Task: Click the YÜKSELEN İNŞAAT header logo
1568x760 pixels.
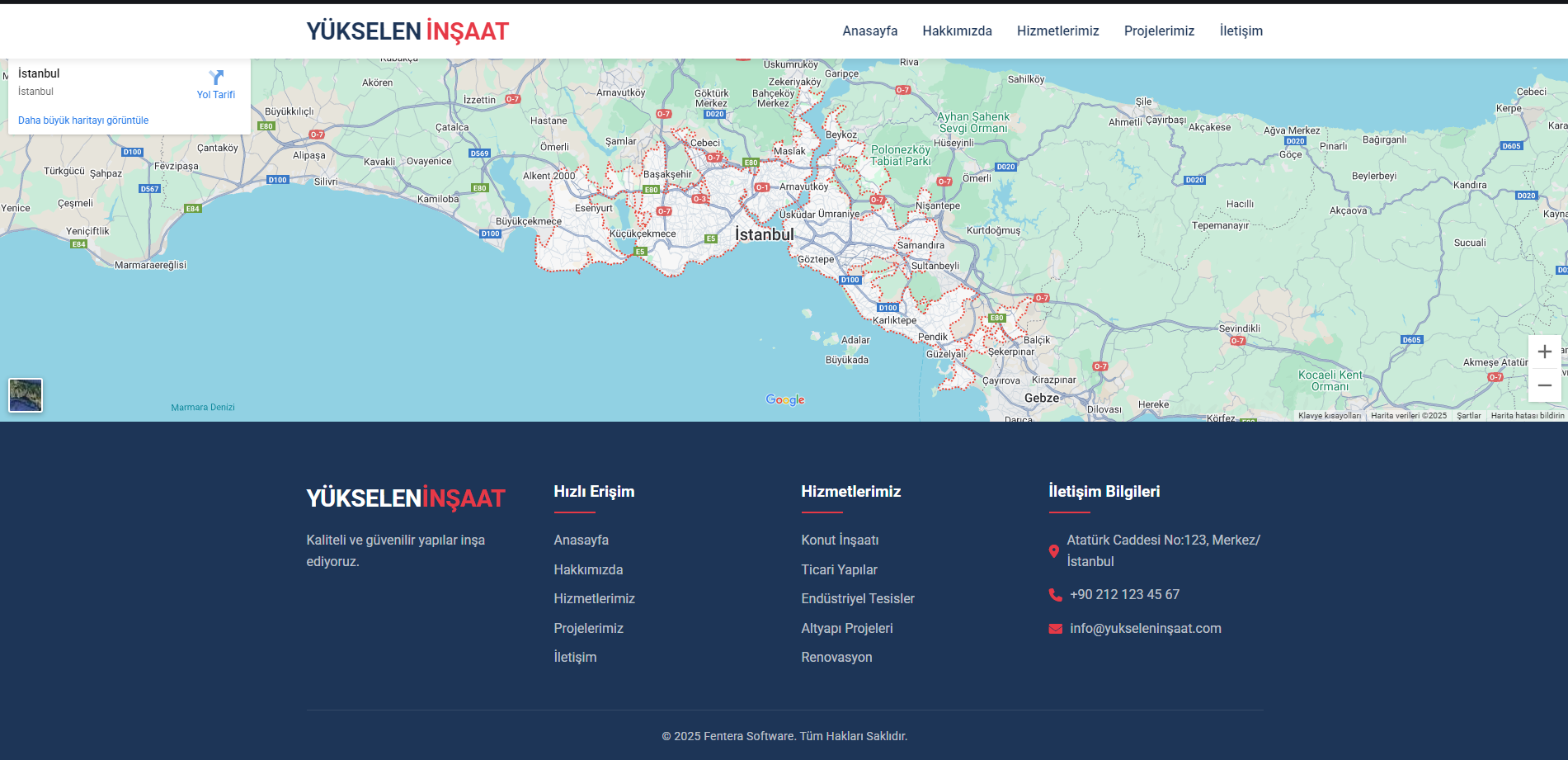Action: click(407, 31)
